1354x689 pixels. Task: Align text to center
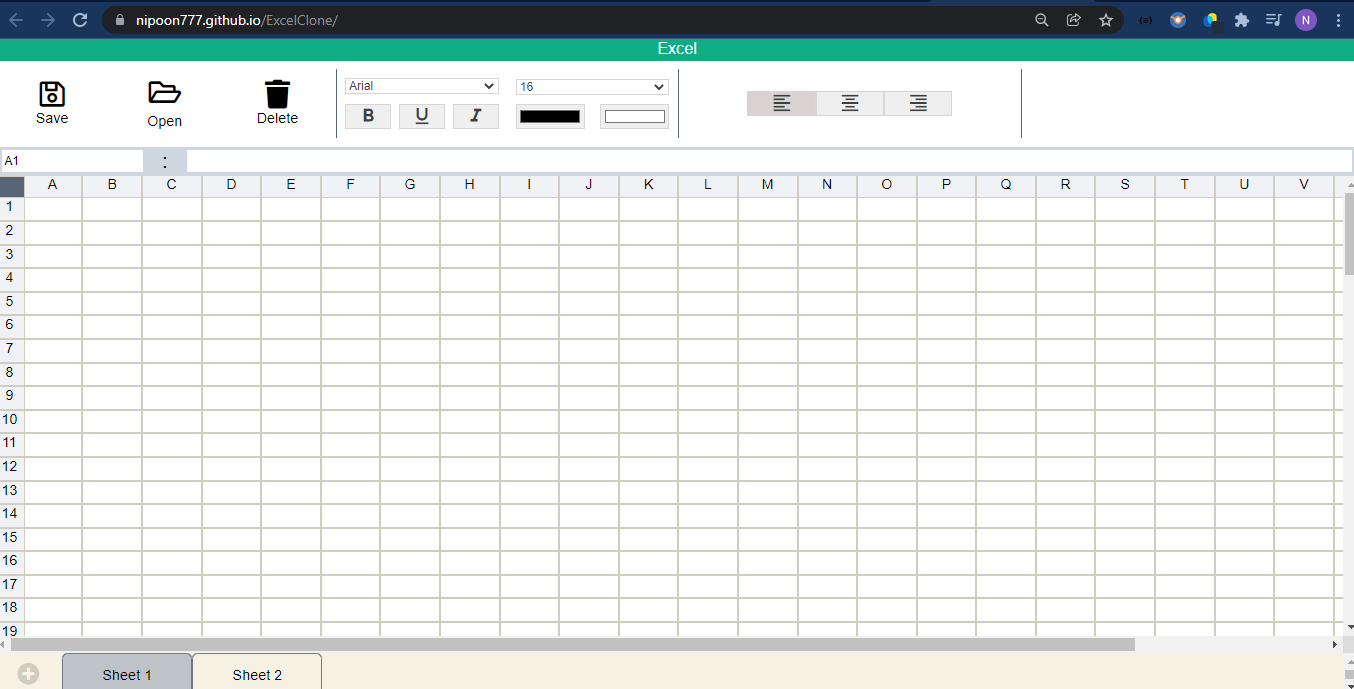pos(850,103)
